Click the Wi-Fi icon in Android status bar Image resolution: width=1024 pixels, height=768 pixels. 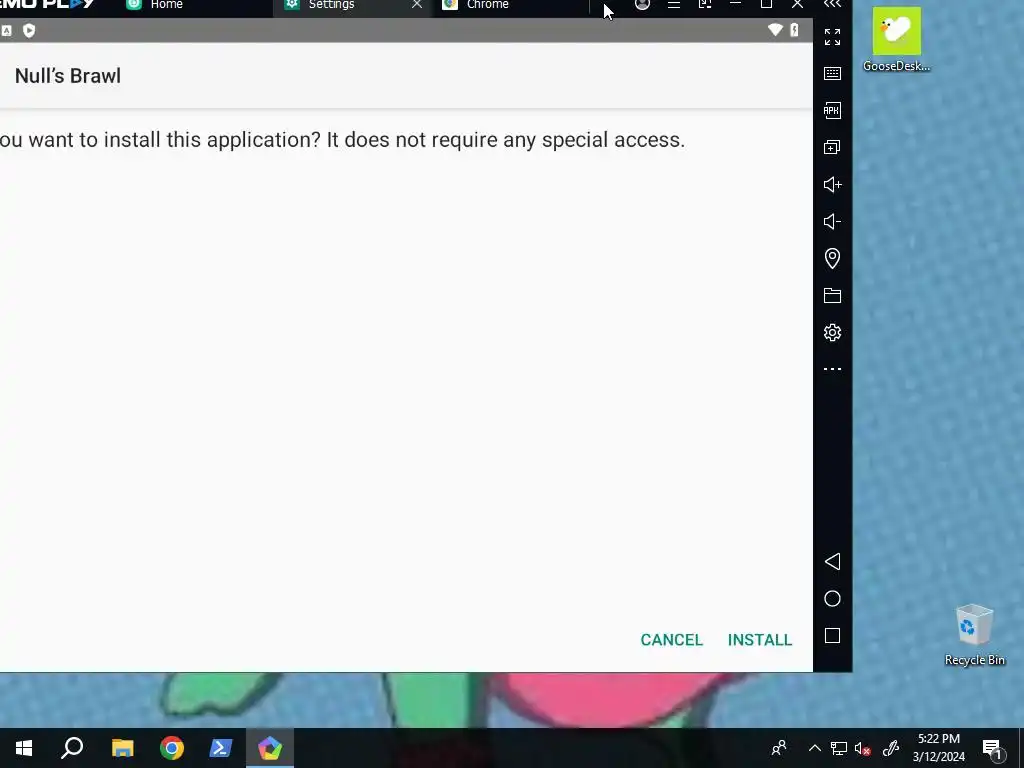tap(775, 30)
